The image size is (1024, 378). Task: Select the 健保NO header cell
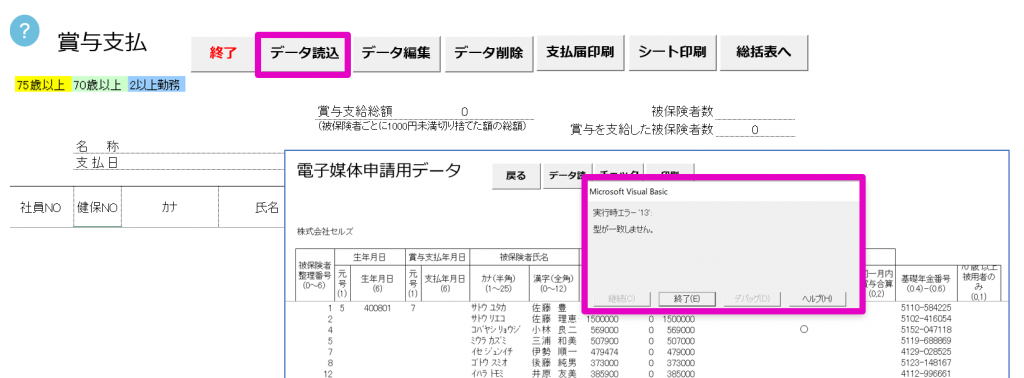point(97,208)
